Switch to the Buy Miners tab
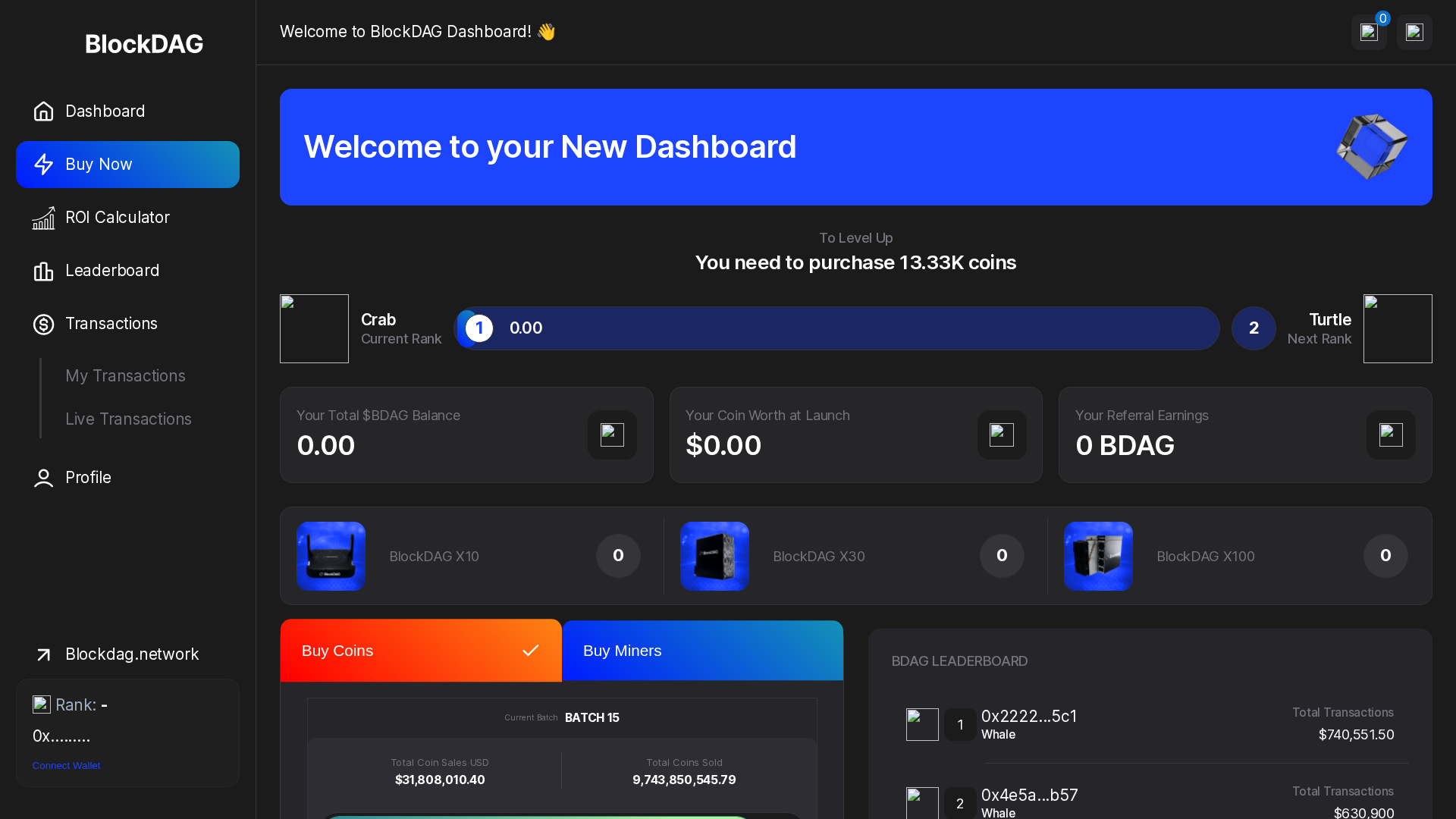 (702, 651)
